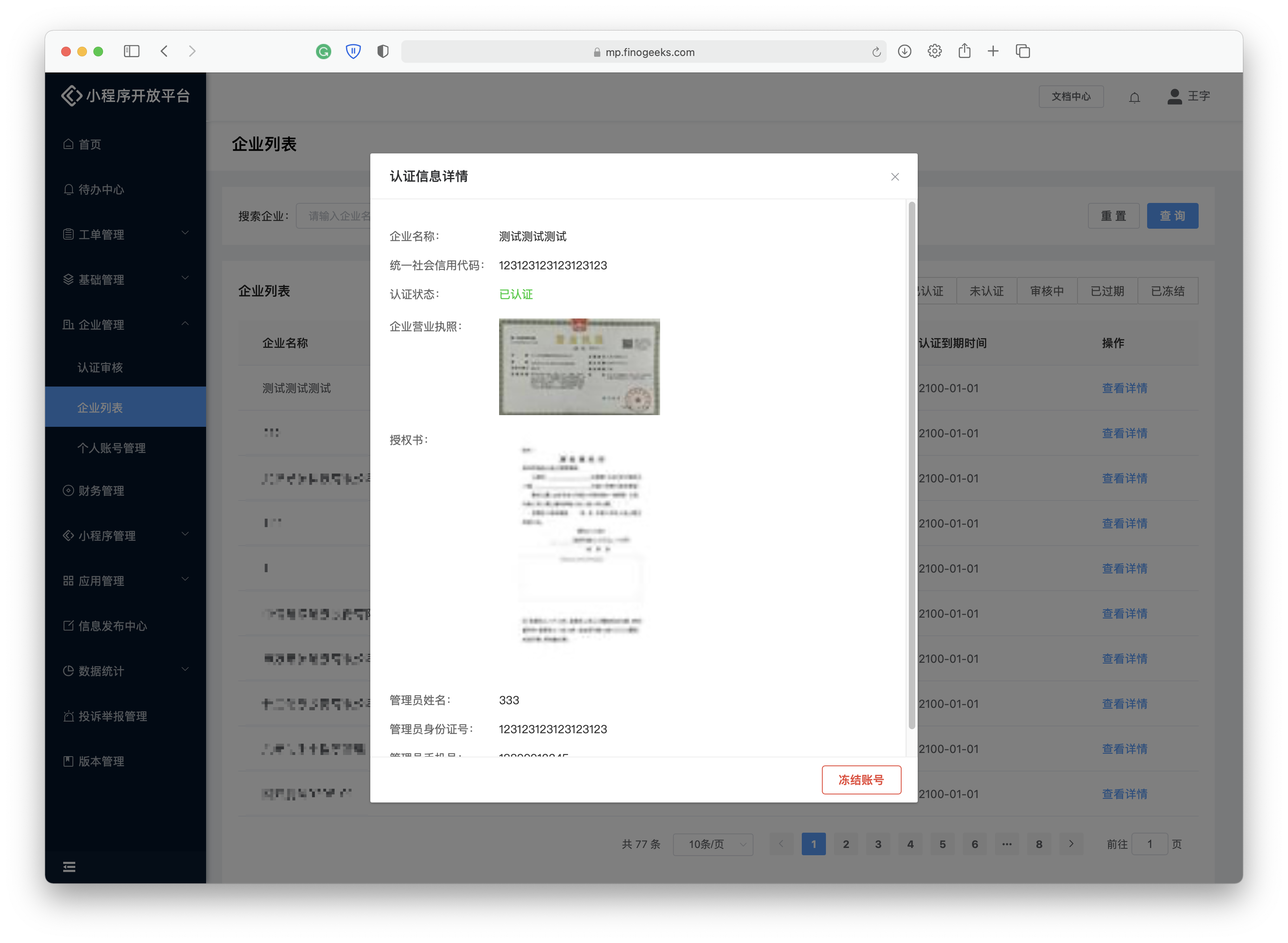Close the 认证信息详情 dialog
This screenshot has width=1288, height=943.
(x=894, y=177)
